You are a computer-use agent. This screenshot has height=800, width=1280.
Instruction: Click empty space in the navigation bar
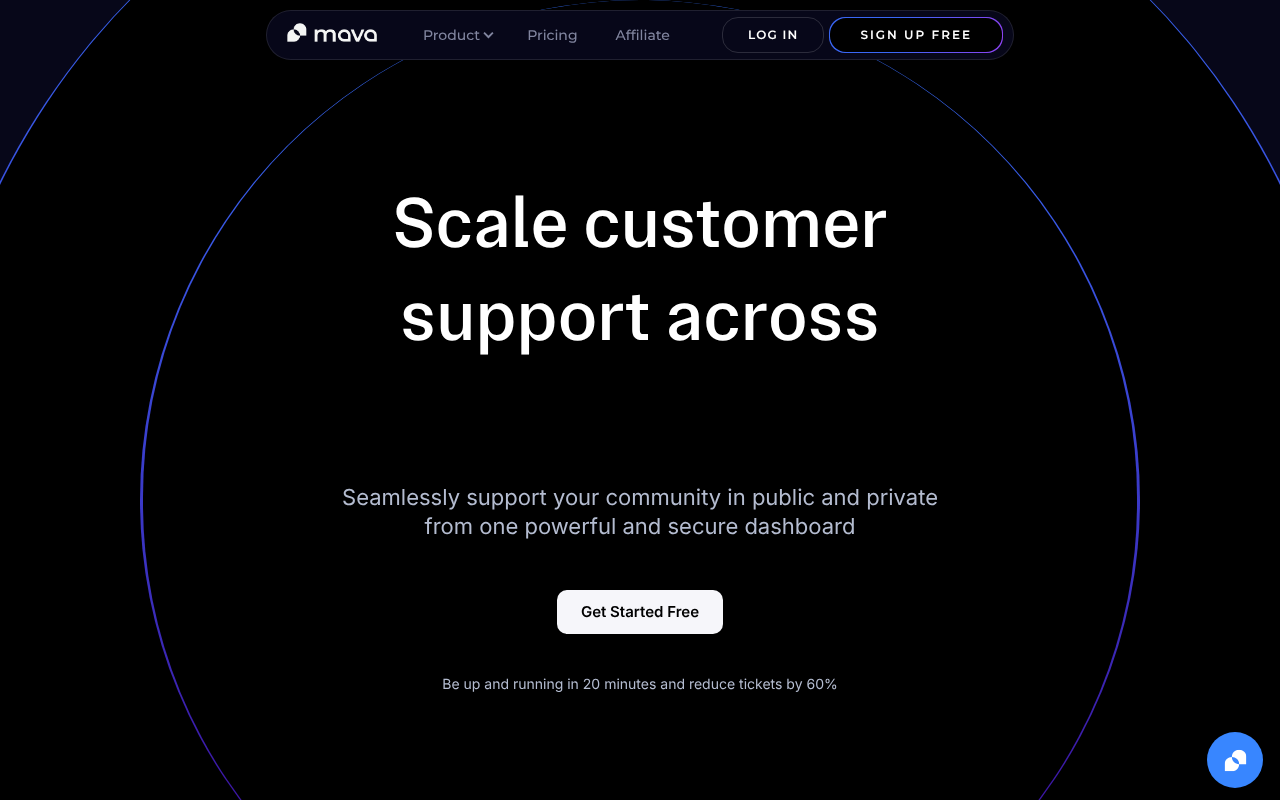(x=696, y=35)
